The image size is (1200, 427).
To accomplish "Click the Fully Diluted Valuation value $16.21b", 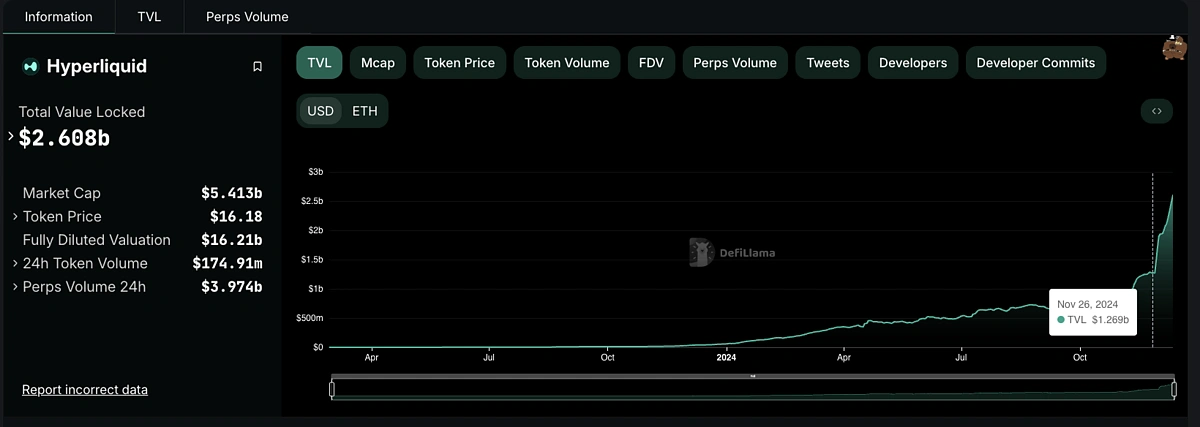I will click(x=232, y=240).
